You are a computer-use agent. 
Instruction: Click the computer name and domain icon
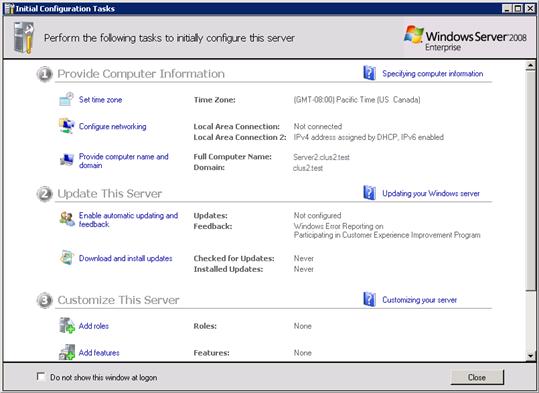(x=66, y=160)
